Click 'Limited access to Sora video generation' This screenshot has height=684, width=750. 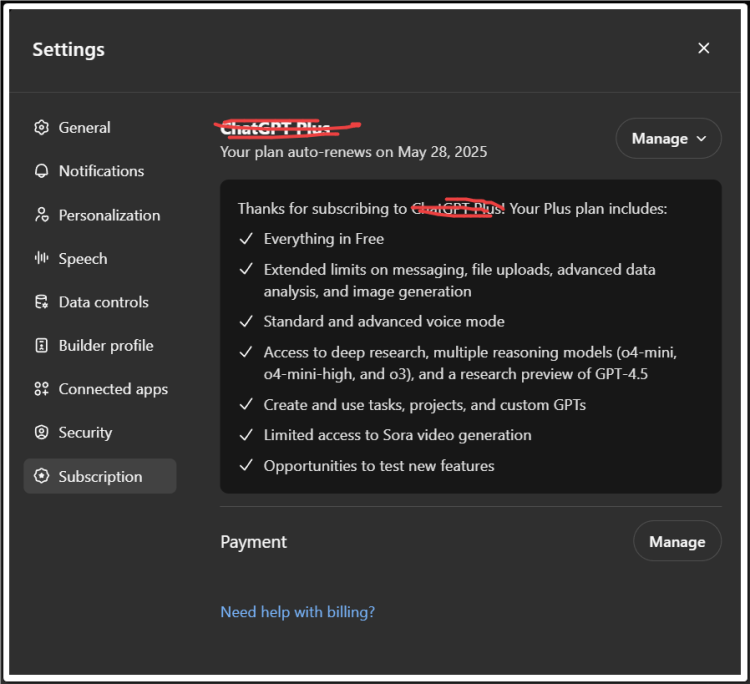click(397, 435)
